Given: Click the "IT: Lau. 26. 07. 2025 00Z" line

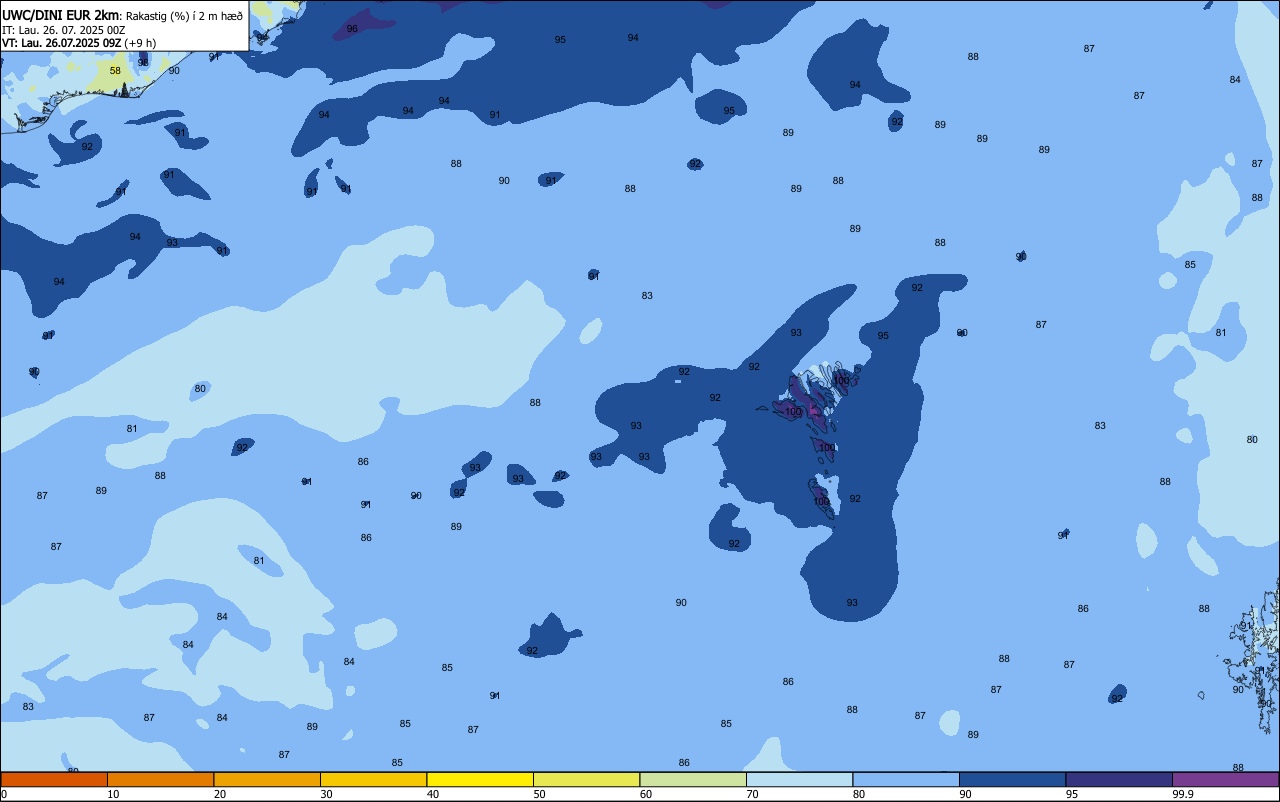Looking at the screenshot, I should (63, 29).
